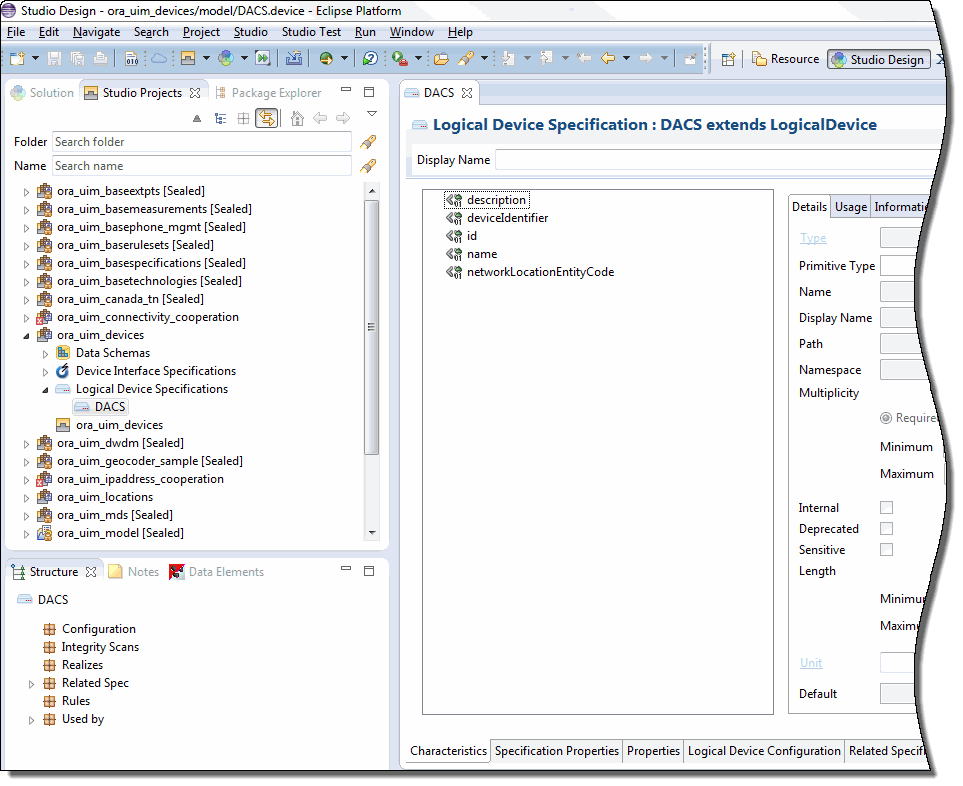Toggle the Link with Editor button

point(267,118)
